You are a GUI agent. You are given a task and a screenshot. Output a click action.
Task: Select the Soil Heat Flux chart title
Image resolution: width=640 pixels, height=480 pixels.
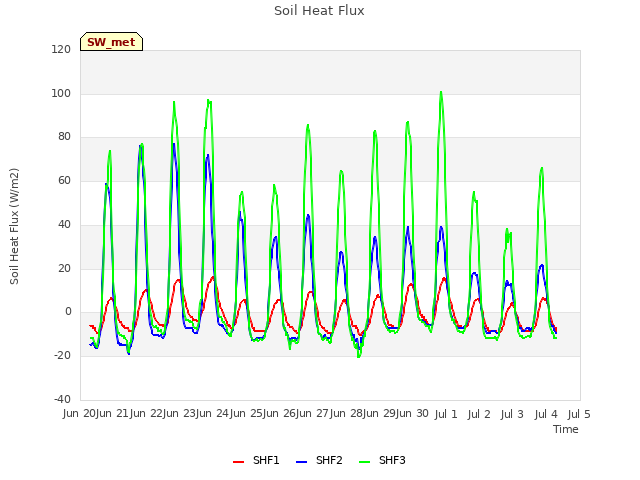[x=319, y=11]
